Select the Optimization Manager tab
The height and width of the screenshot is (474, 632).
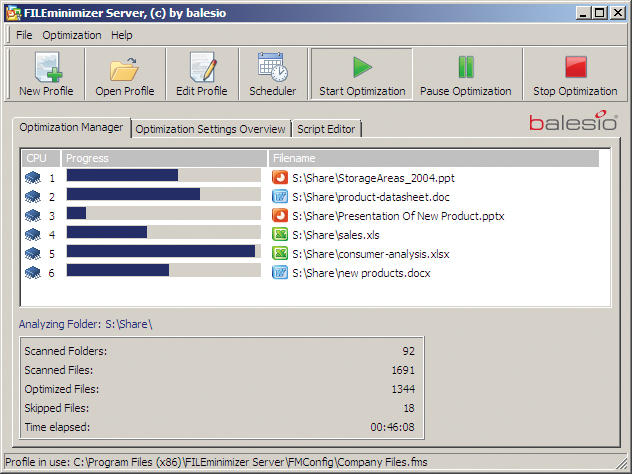point(71,127)
